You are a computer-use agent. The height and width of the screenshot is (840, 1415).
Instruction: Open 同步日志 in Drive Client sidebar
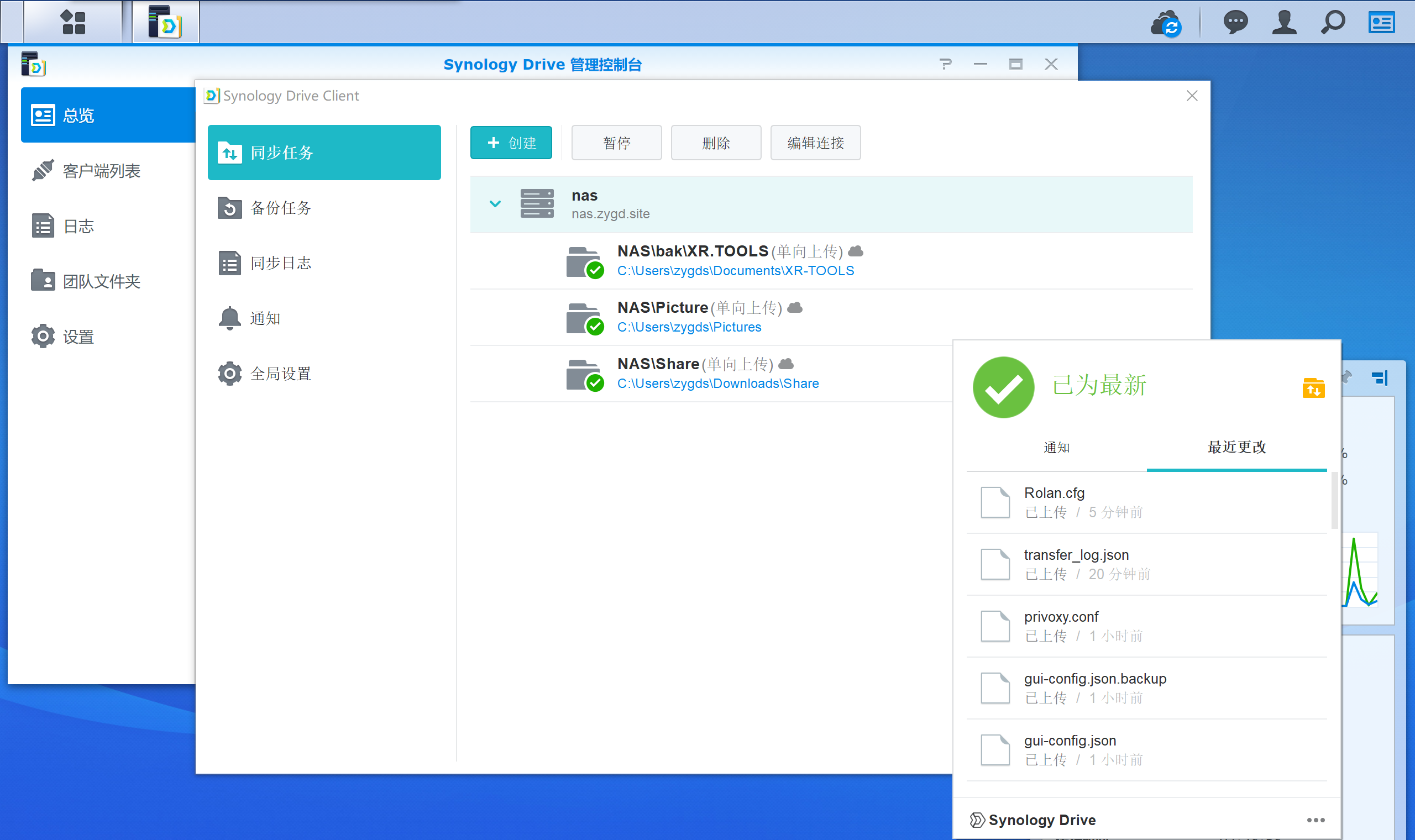(324, 263)
